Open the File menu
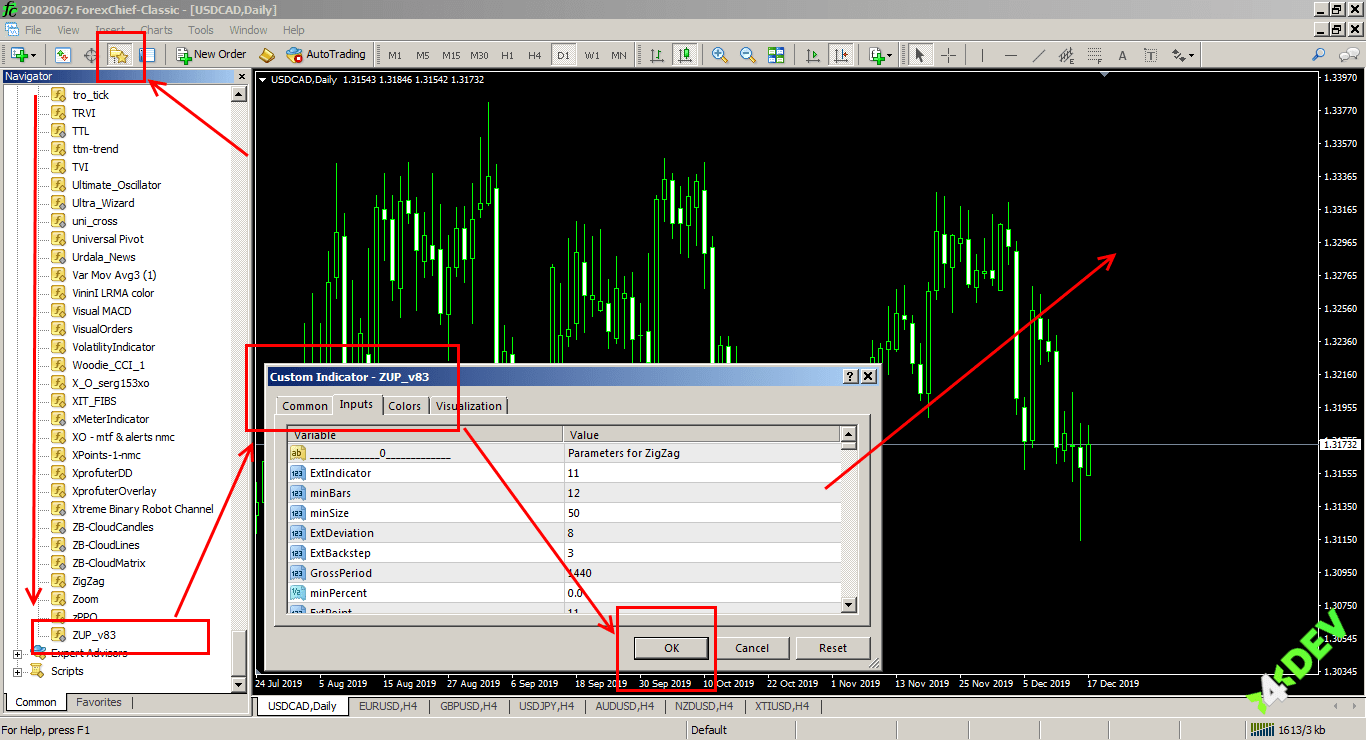 [x=33, y=30]
